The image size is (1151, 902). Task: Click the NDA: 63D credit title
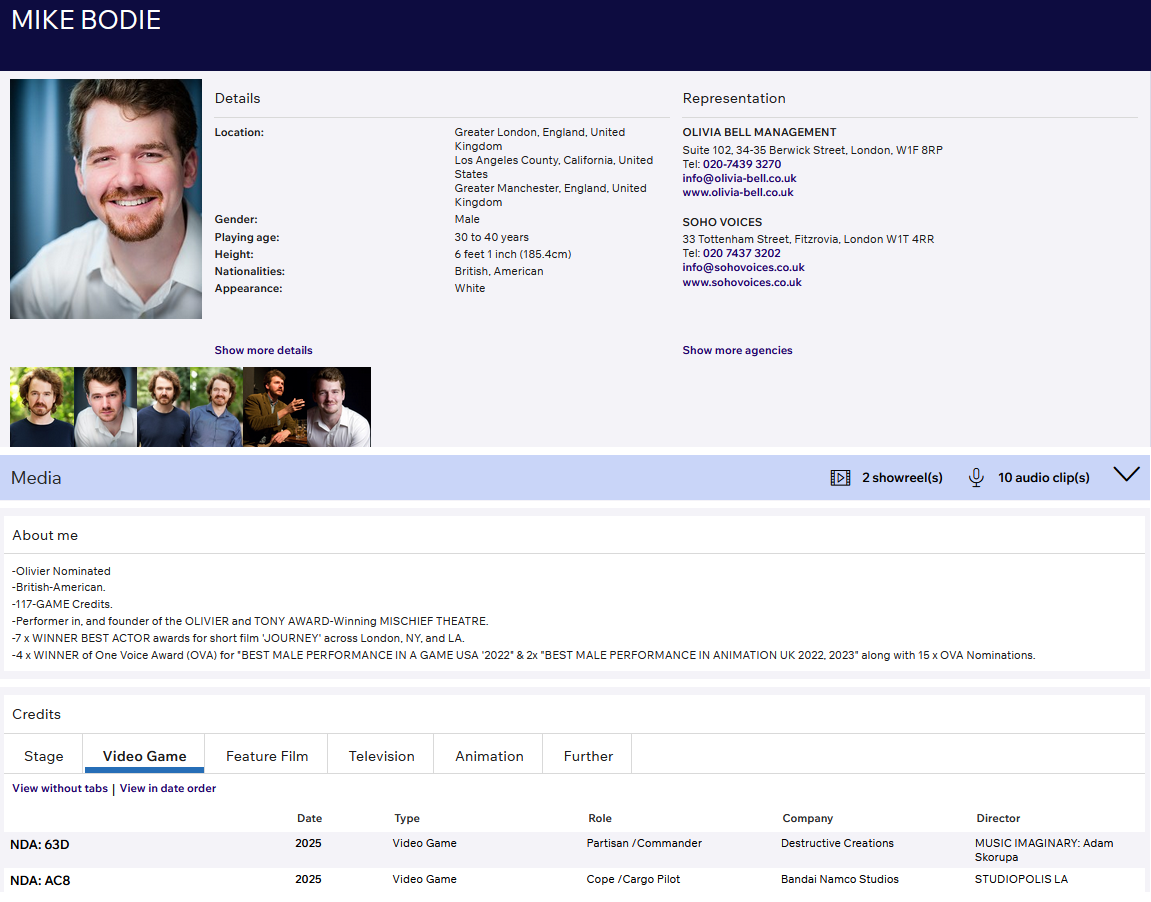[x=40, y=845]
